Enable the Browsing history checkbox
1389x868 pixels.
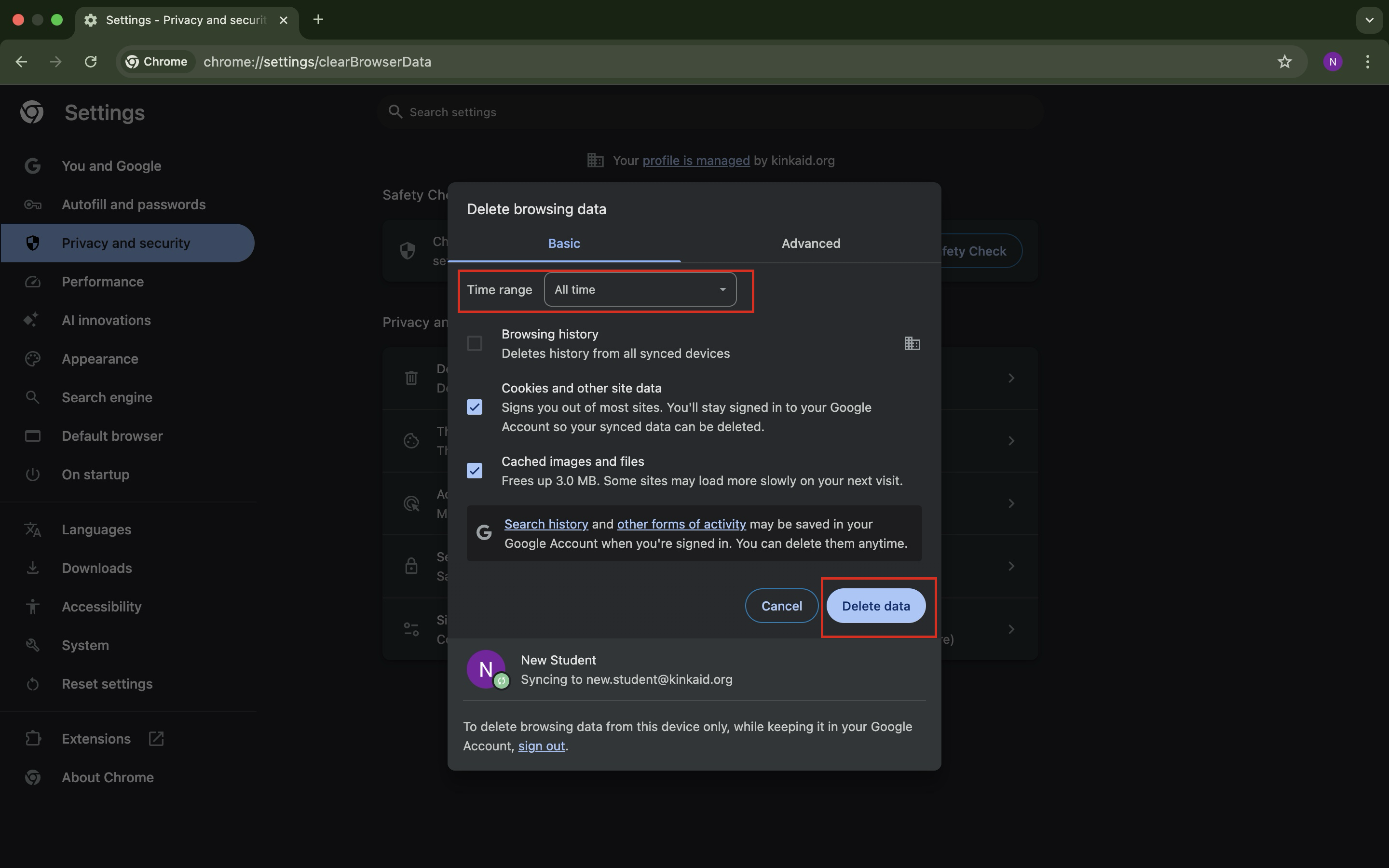click(474, 343)
